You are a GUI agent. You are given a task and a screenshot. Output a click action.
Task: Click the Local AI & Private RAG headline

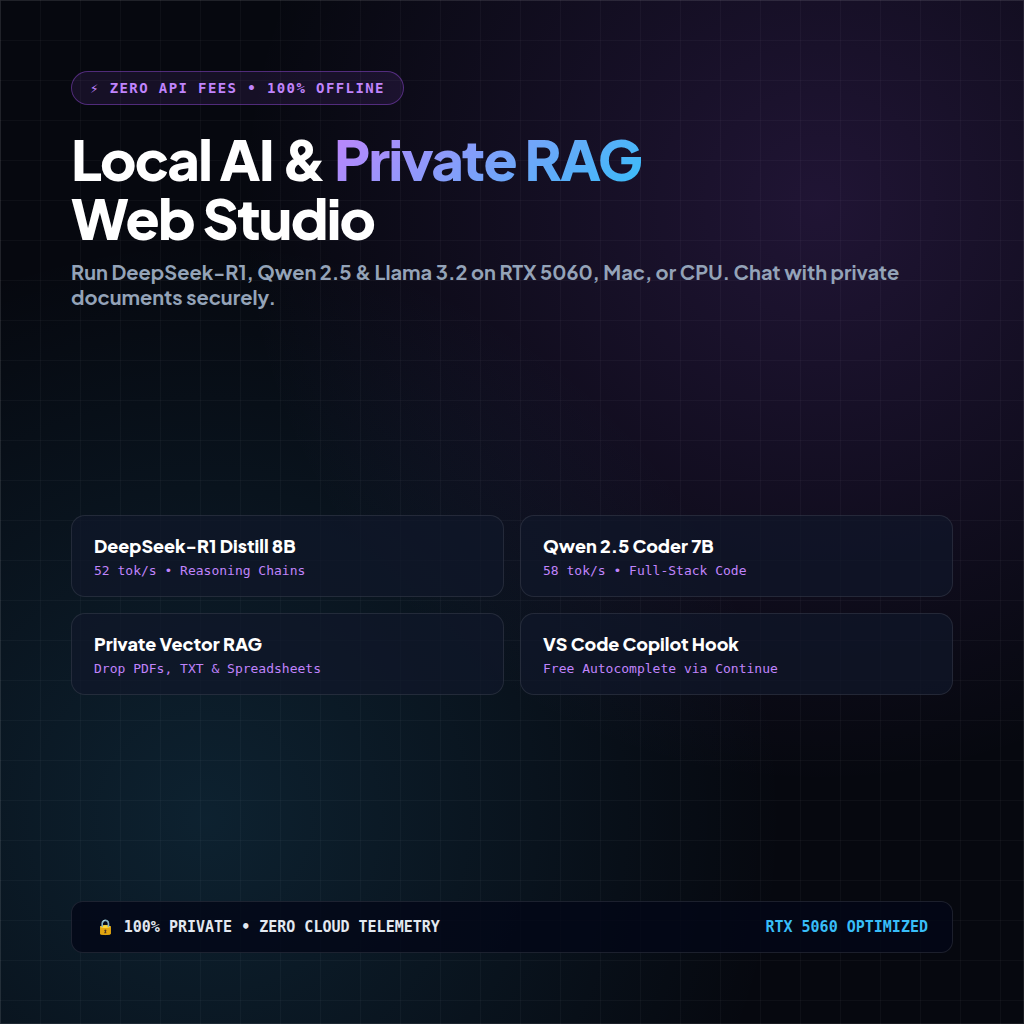click(357, 161)
